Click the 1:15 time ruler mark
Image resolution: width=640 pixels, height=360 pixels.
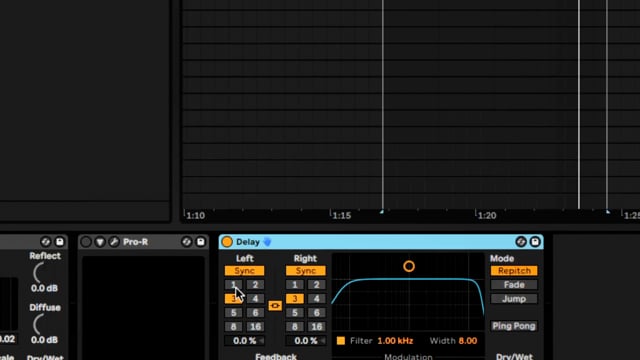click(x=341, y=216)
